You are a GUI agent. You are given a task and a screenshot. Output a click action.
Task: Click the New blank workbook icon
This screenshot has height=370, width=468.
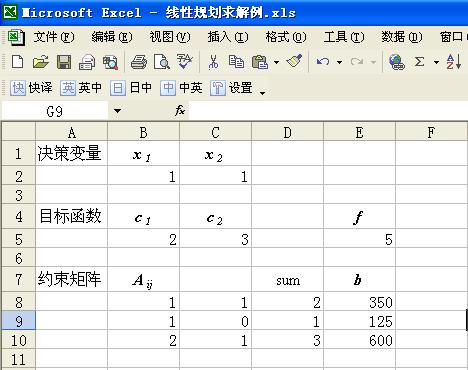tap(17, 62)
